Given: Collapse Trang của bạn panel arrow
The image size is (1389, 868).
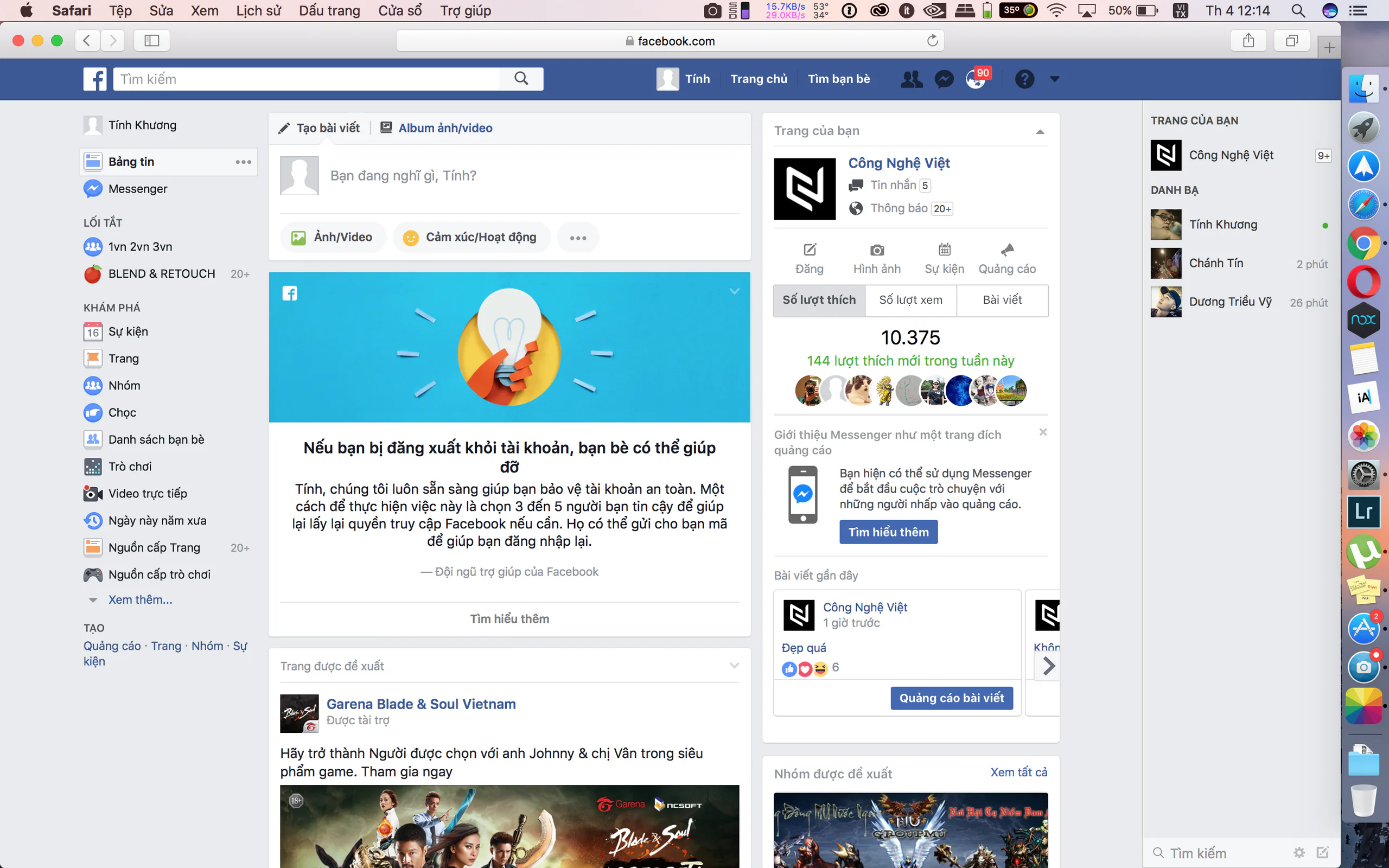Looking at the screenshot, I should [1040, 131].
